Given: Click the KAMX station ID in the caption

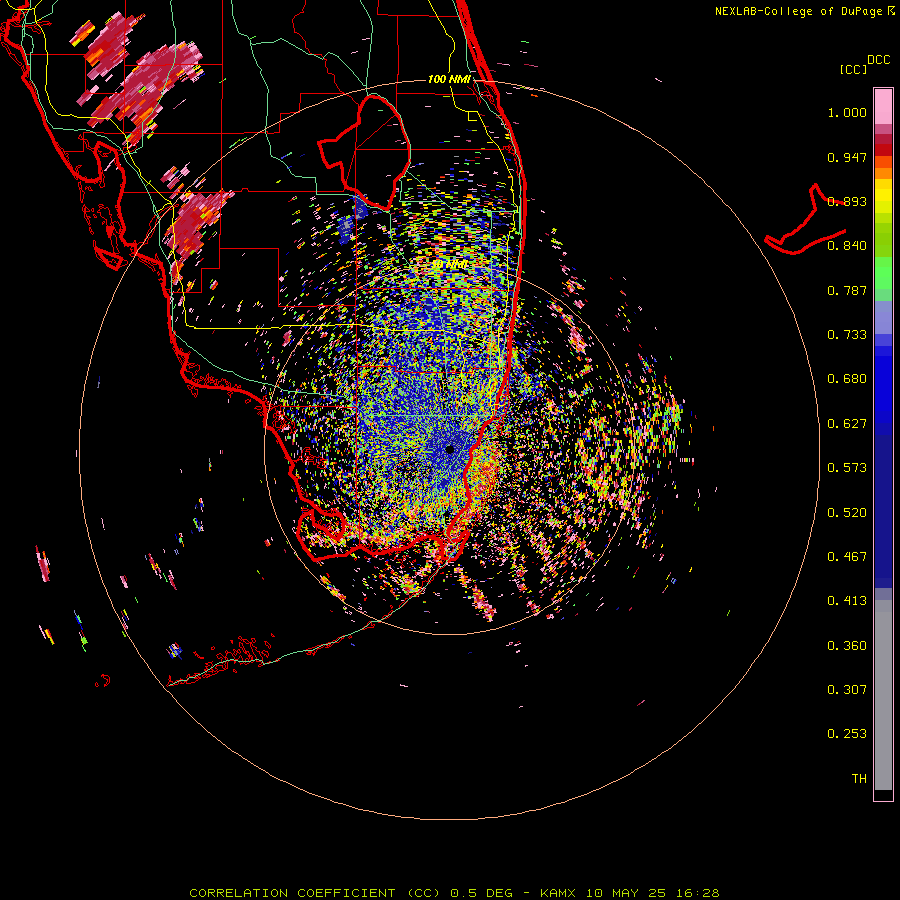Looking at the screenshot, I should (558, 893).
